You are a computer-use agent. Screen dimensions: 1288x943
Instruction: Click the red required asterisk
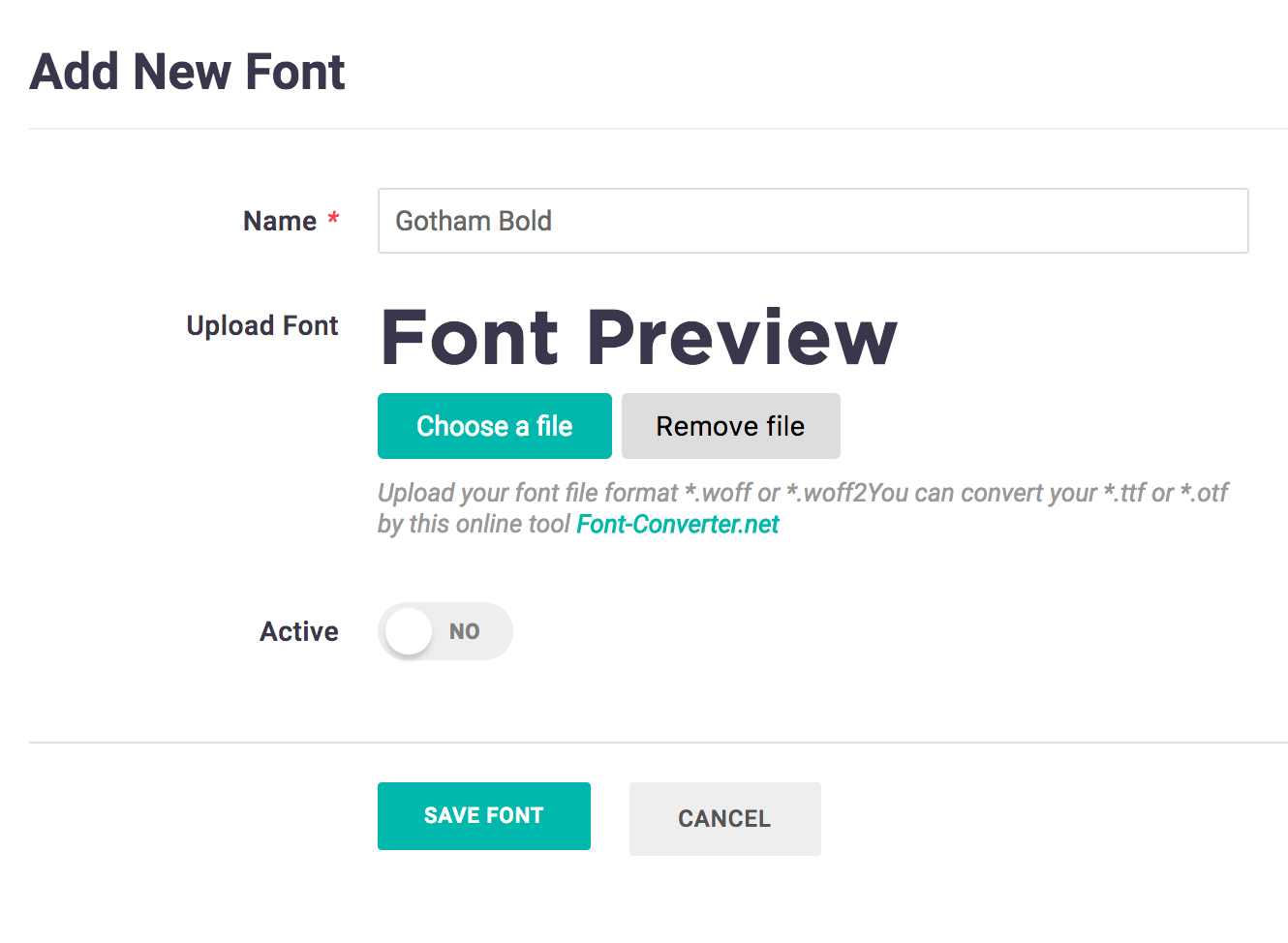[333, 219]
